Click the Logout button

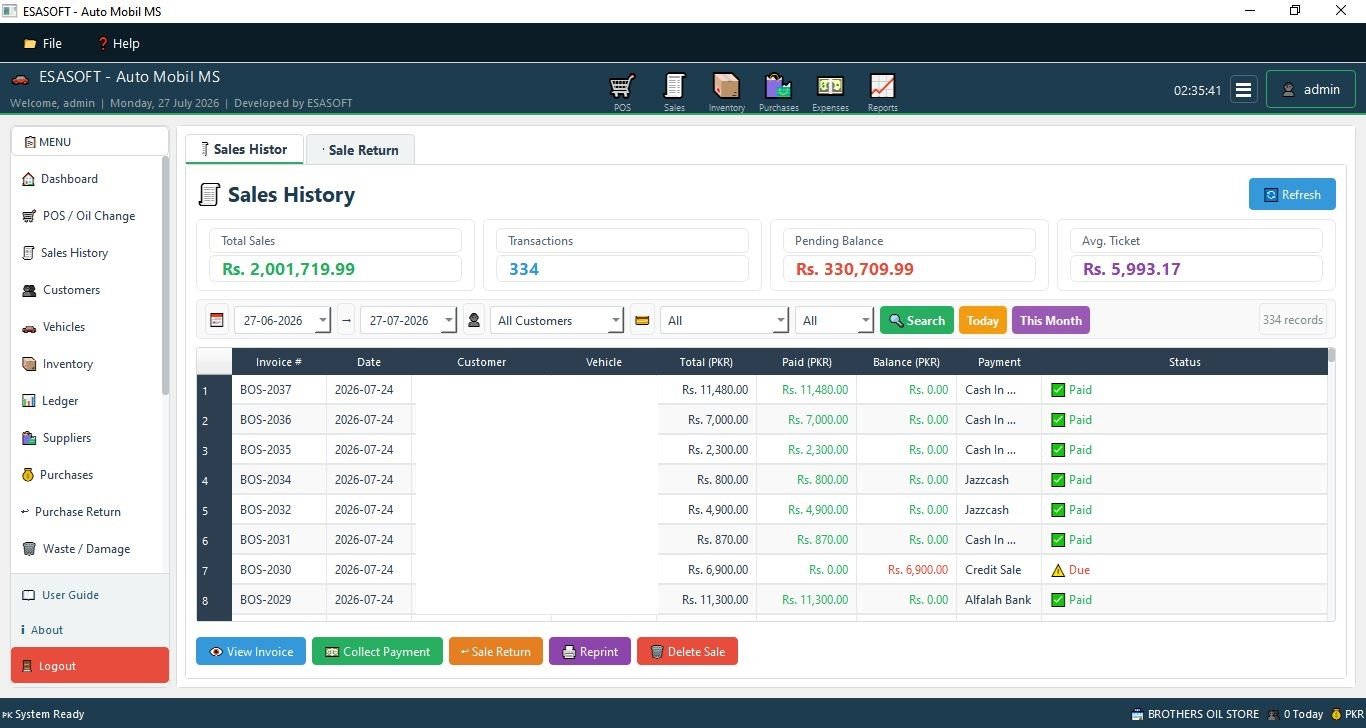coord(89,665)
